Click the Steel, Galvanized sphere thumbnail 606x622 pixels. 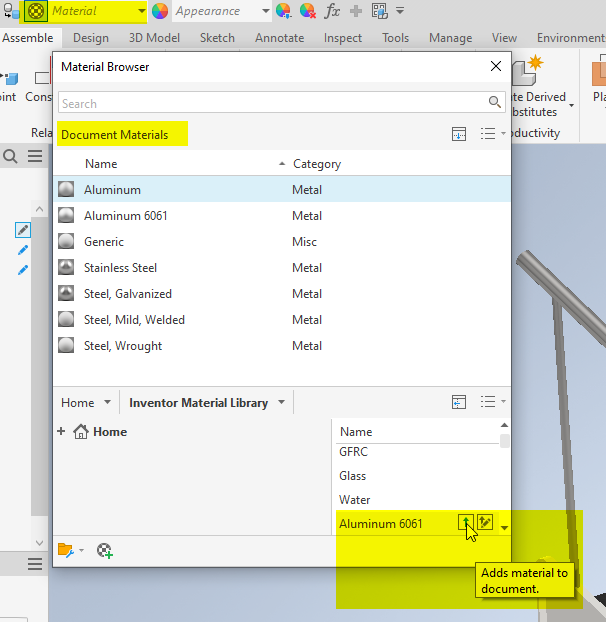pyautogui.click(x=66, y=294)
